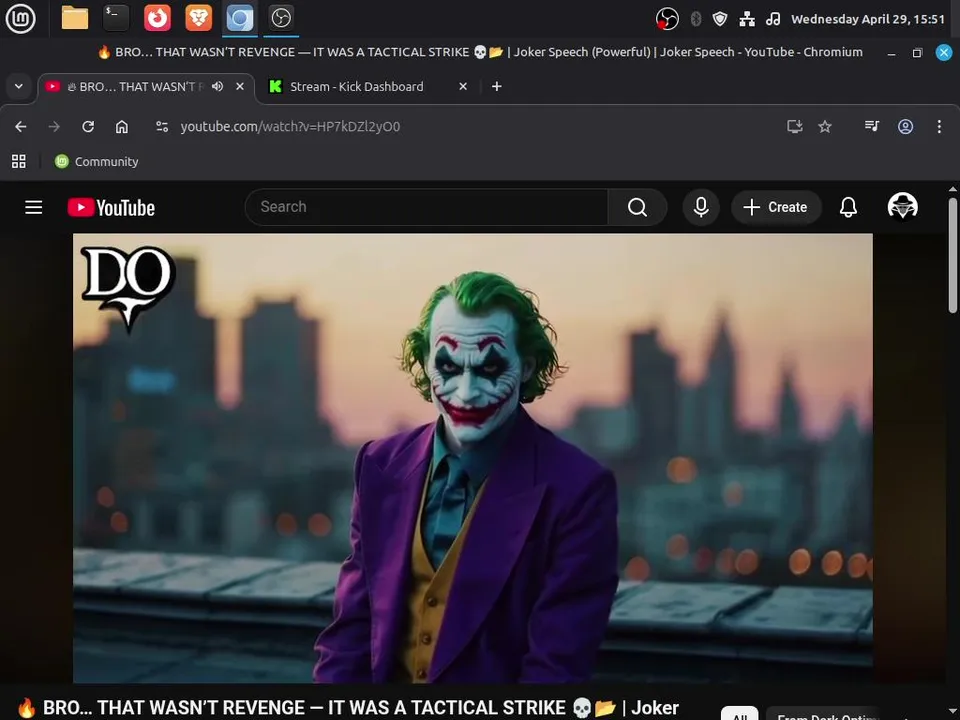Launch the file manager from the panel
Image resolution: width=960 pixels, height=720 pixels.
(x=75, y=18)
